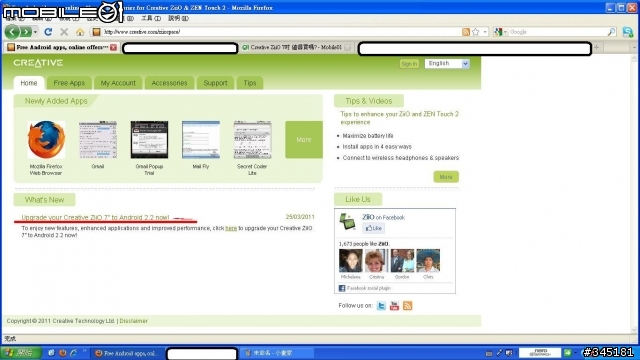Click the Facebook Like button
The height and width of the screenshot is (360, 640).
point(373,228)
